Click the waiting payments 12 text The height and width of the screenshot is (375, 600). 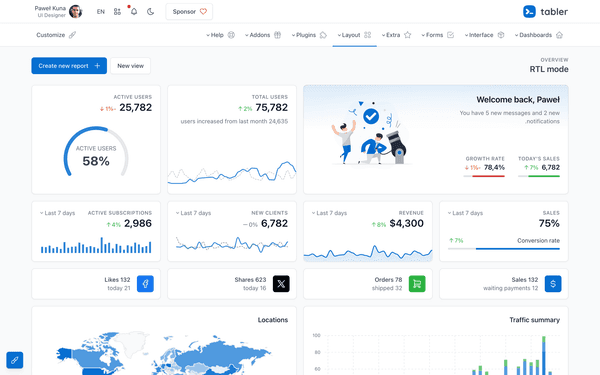(510, 288)
